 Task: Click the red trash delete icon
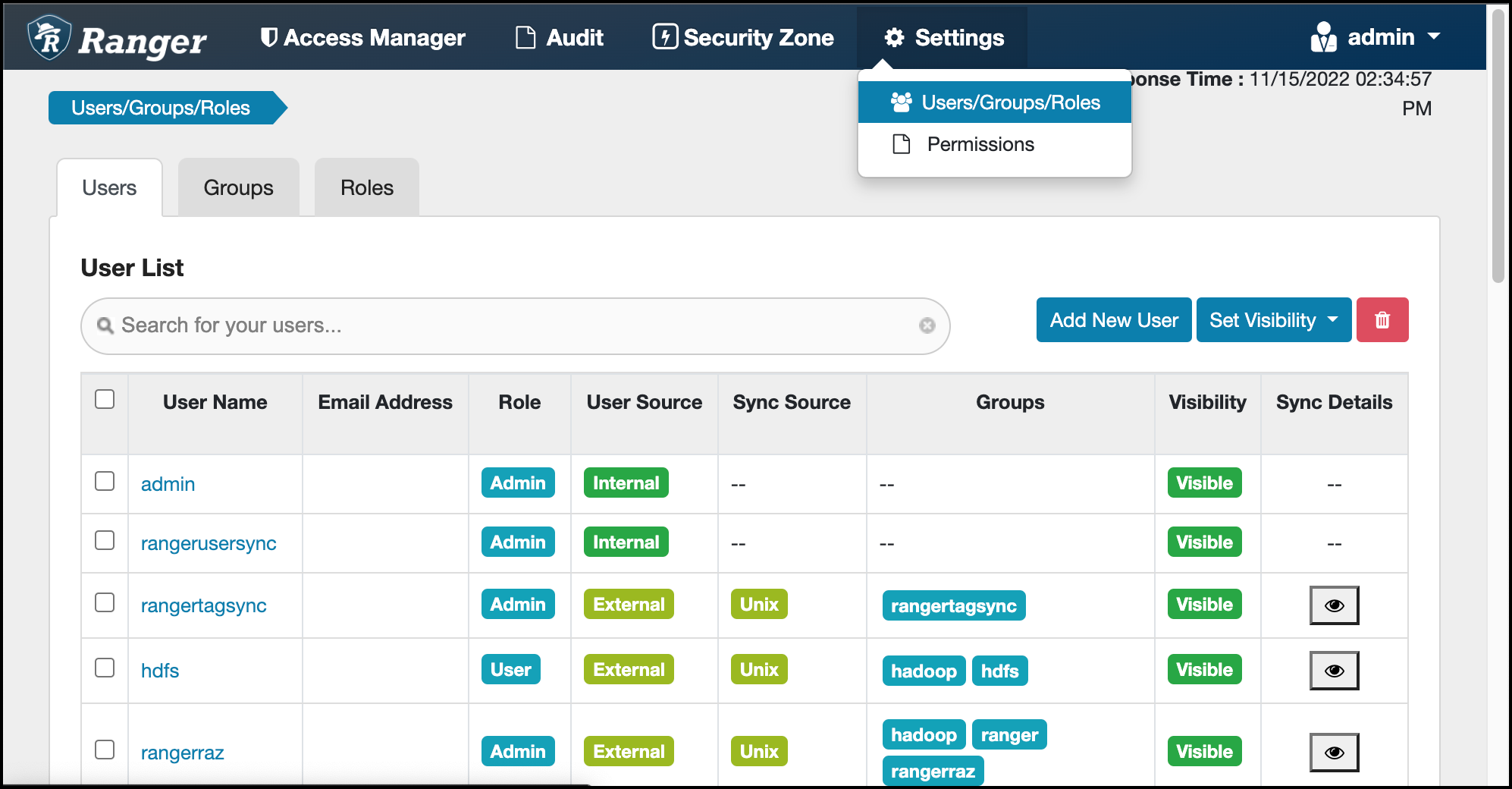coord(1382,320)
